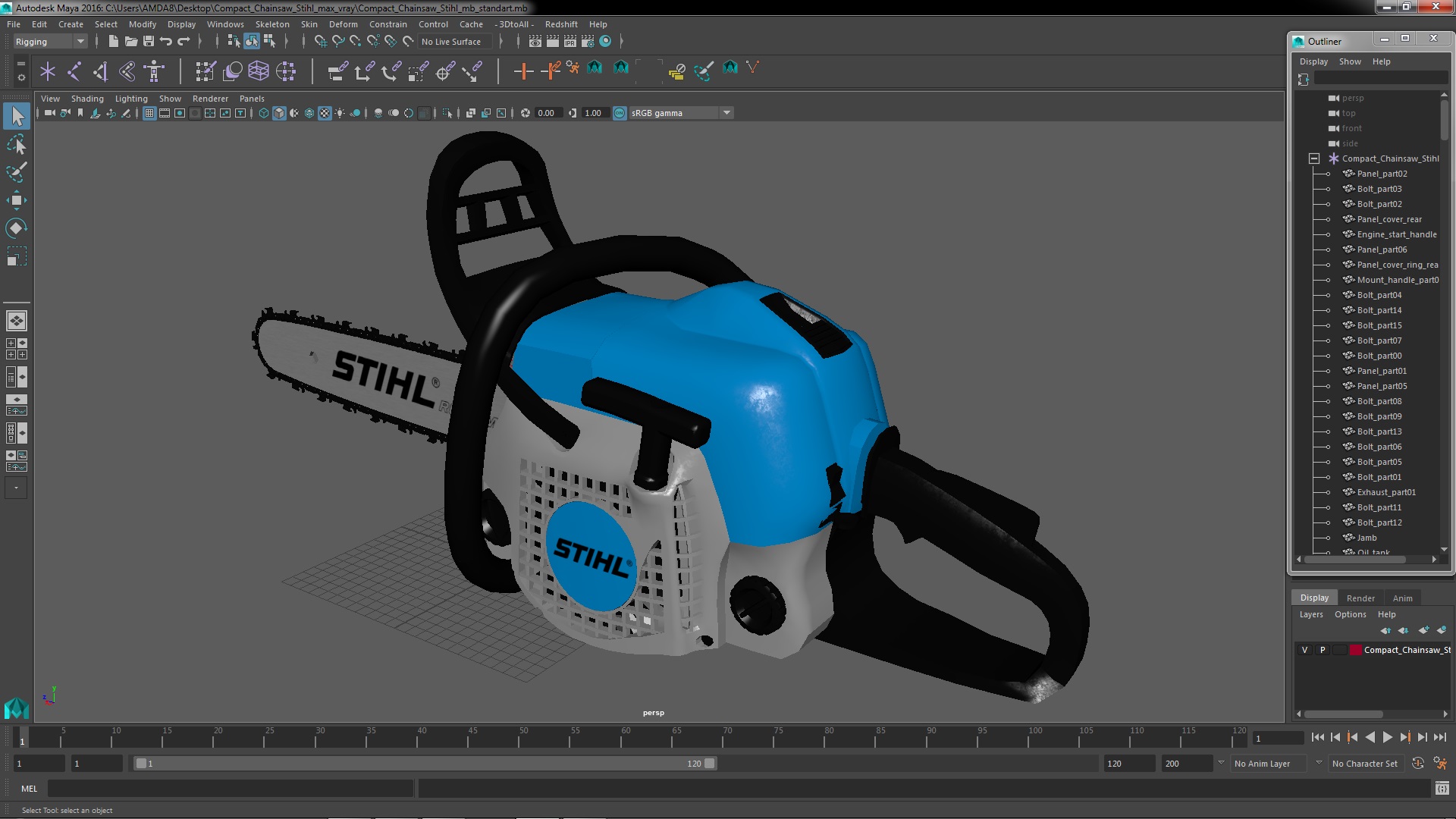Click the Create Joint shelf icon
The width and height of the screenshot is (1456, 819).
click(74, 71)
